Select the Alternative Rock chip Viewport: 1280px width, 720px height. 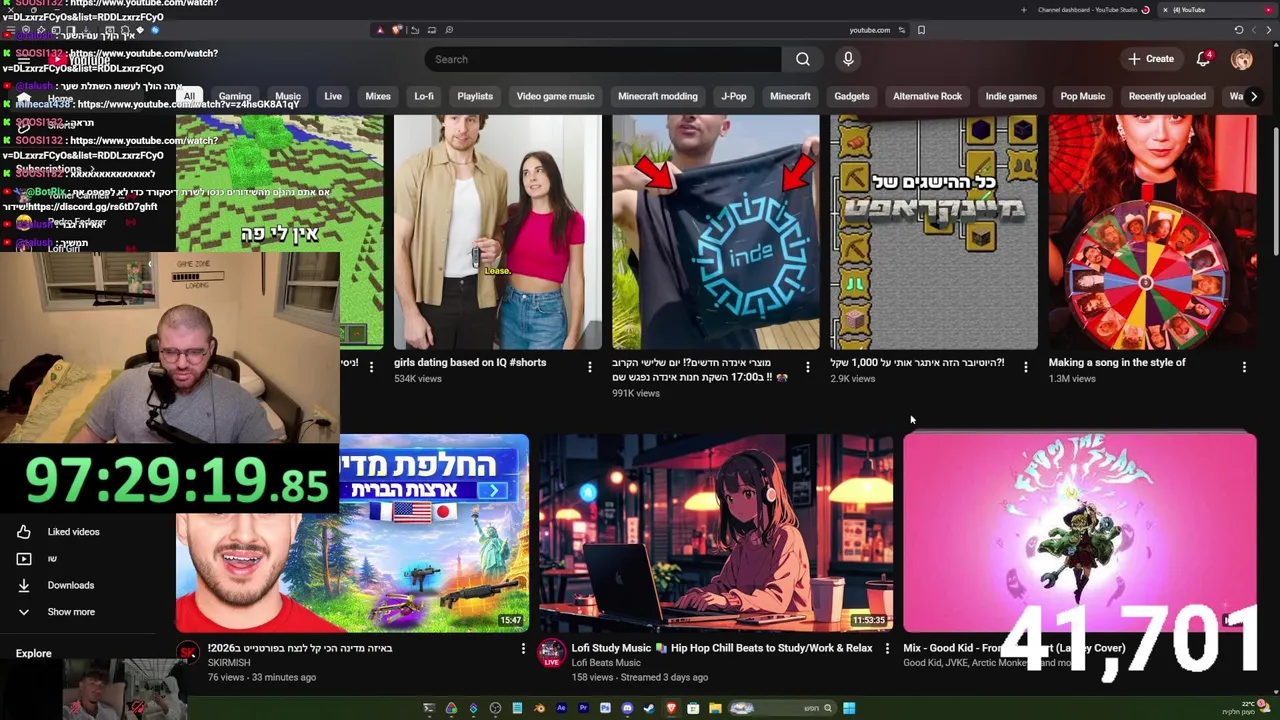(x=927, y=96)
